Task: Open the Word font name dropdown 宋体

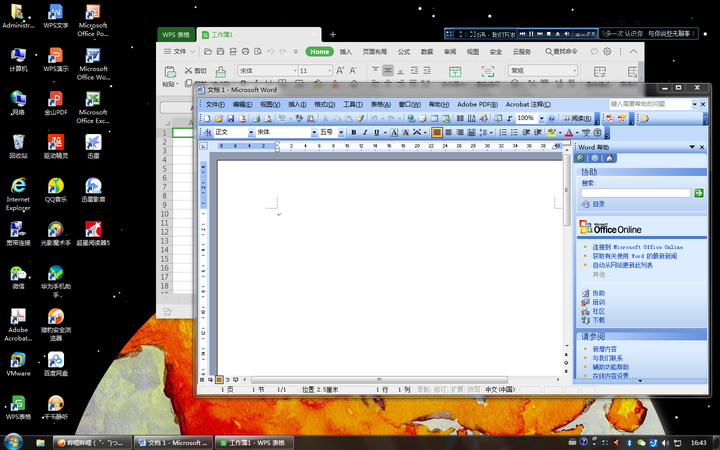Action: point(314,133)
